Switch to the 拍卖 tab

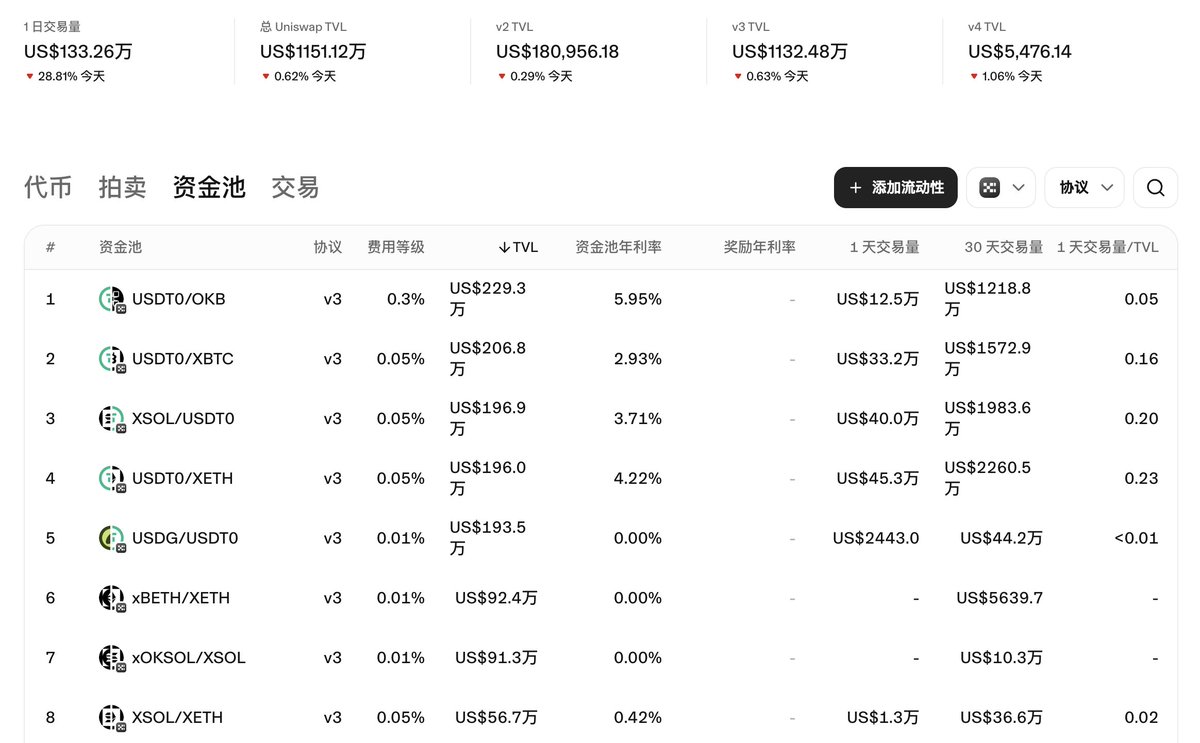pos(122,187)
